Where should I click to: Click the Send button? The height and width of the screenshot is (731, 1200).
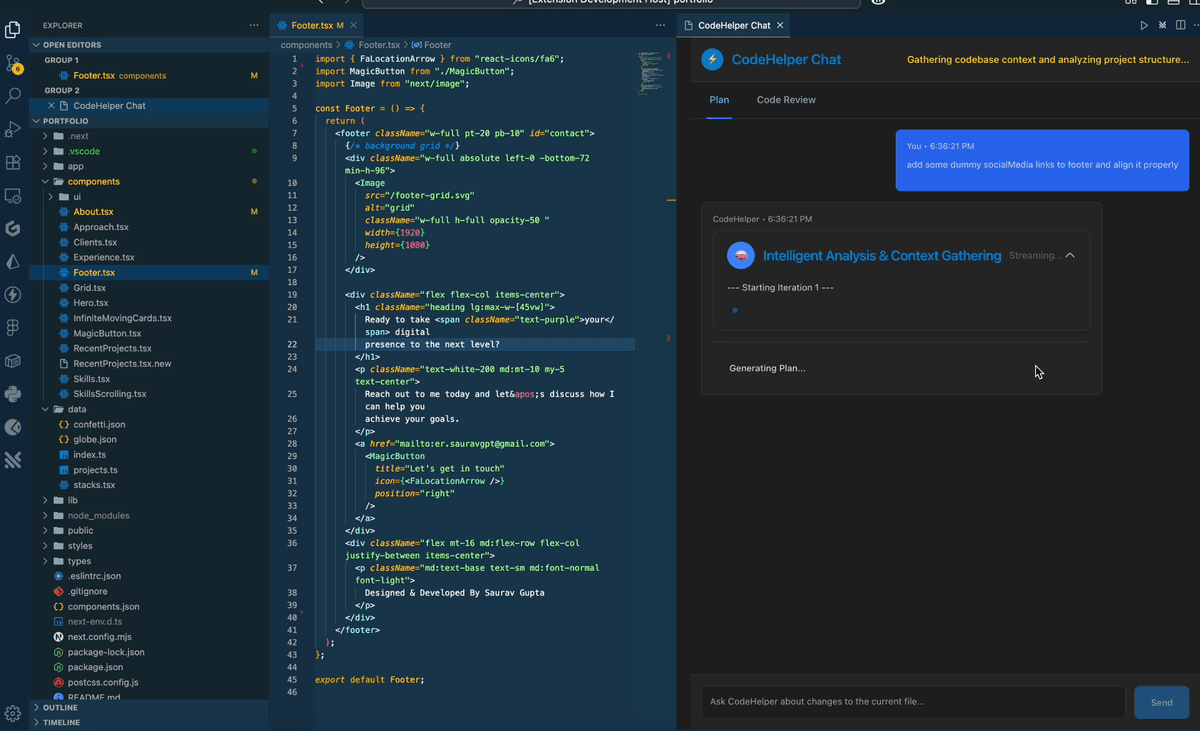pos(1161,702)
